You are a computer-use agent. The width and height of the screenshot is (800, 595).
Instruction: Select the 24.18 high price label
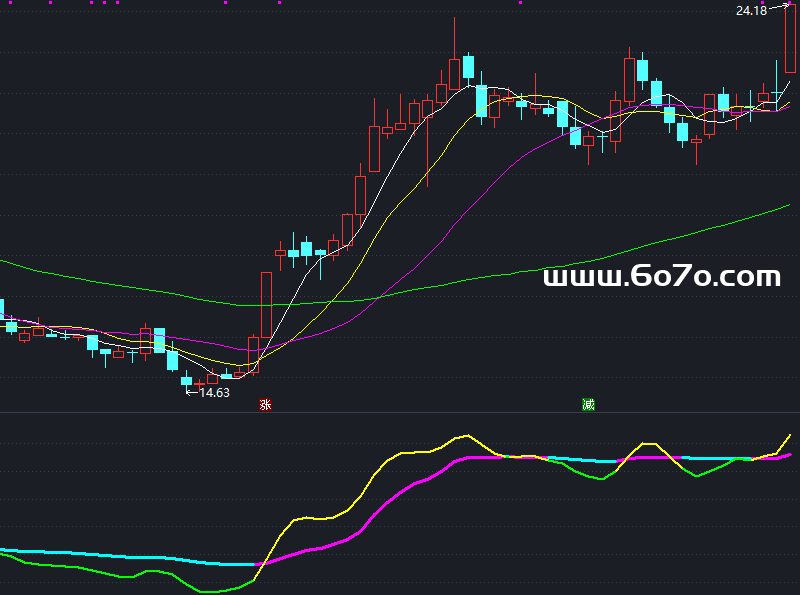751,11
